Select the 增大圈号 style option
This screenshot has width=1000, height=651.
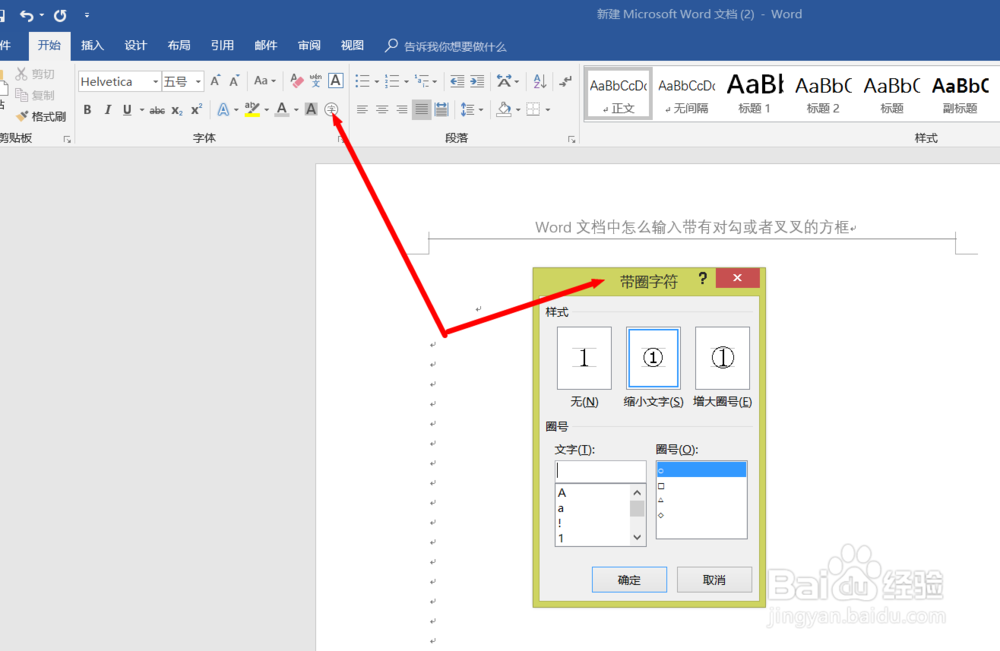point(721,358)
